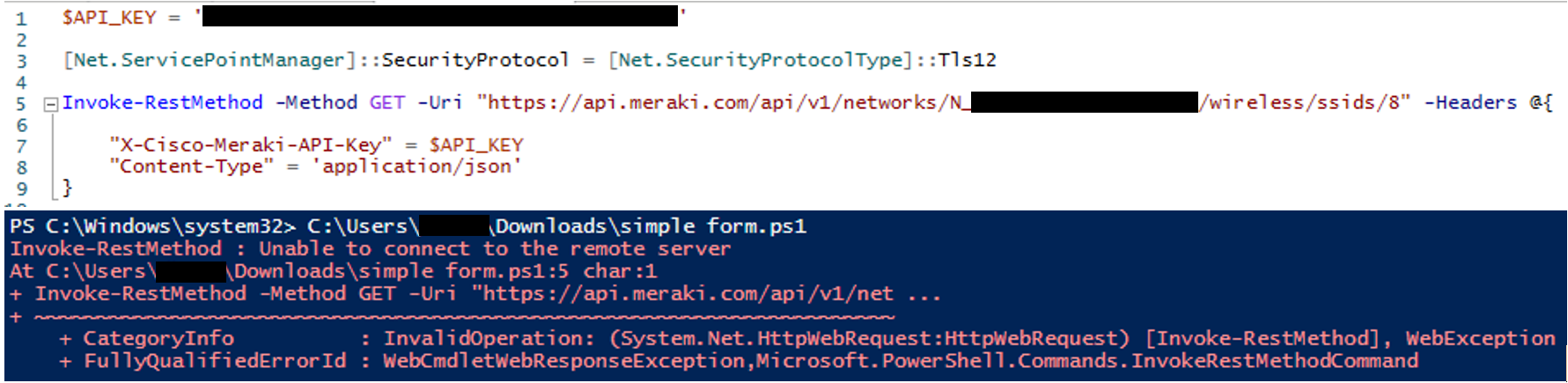Click line number 9 in the gutter
Image resolution: width=1568 pixels, height=383 pixels.
click(21, 188)
